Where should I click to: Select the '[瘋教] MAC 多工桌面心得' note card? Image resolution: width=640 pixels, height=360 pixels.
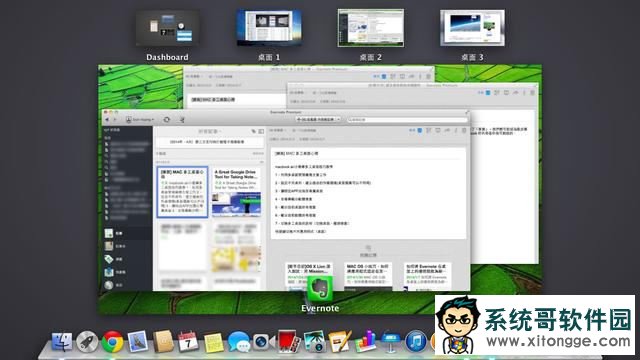182,192
